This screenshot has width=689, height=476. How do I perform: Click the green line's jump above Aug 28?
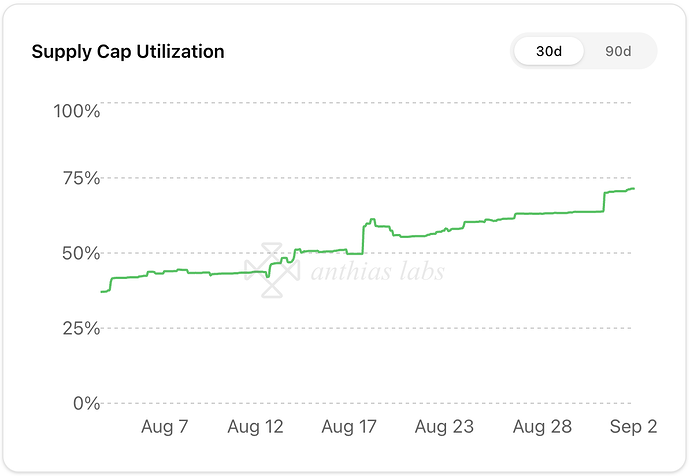coord(516,214)
